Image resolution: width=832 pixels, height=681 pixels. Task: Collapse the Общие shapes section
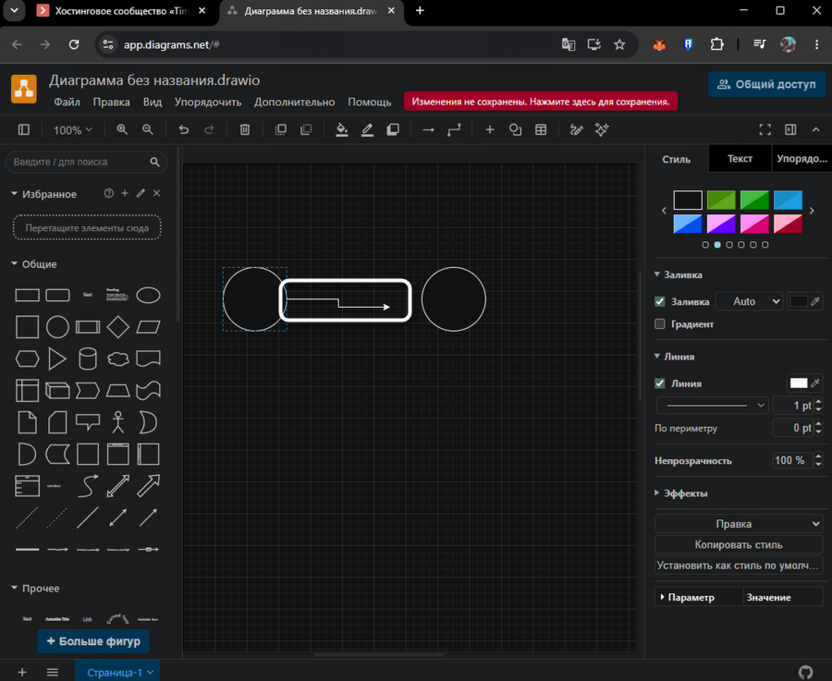coord(34,264)
